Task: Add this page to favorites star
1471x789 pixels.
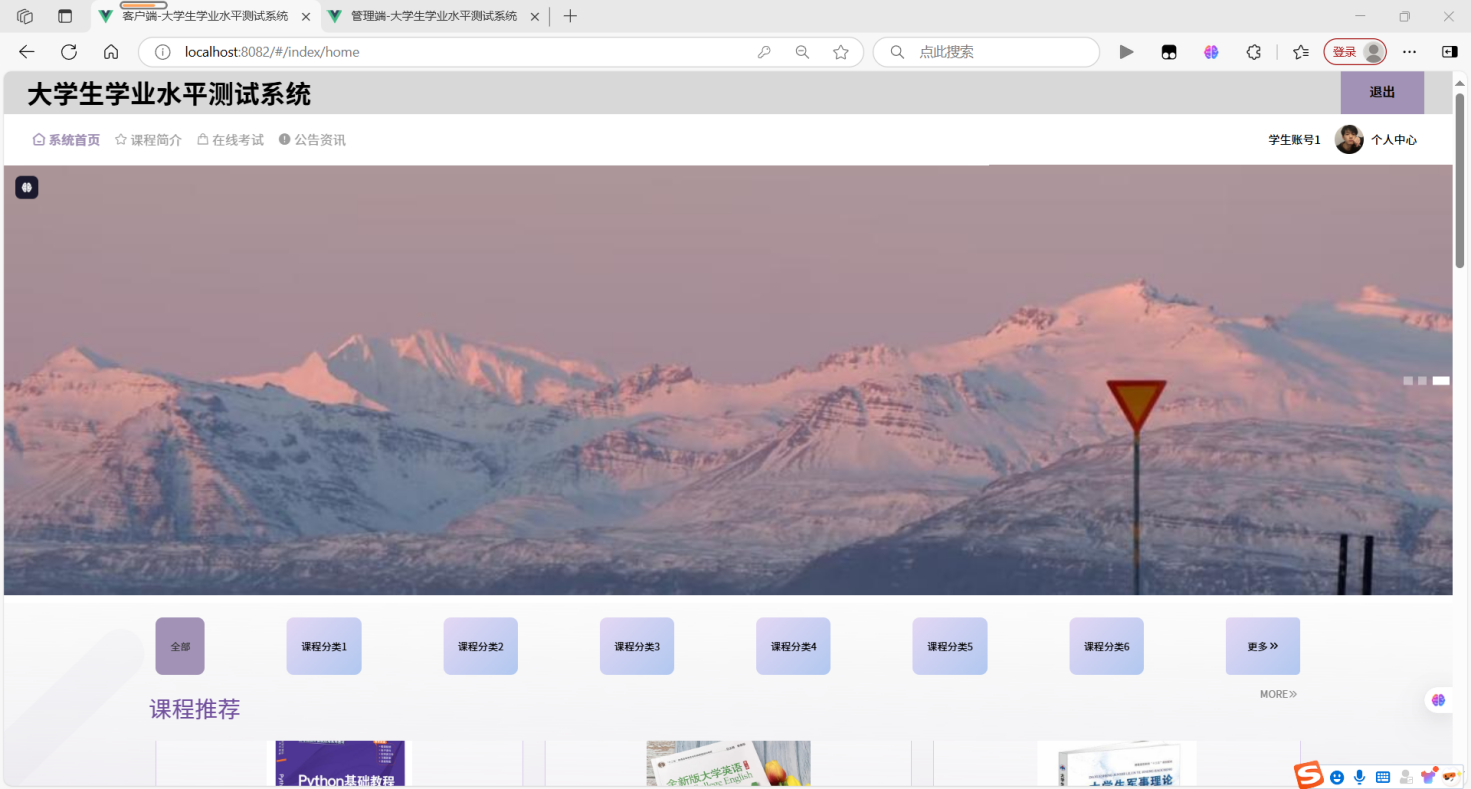Action: (841, 52)
